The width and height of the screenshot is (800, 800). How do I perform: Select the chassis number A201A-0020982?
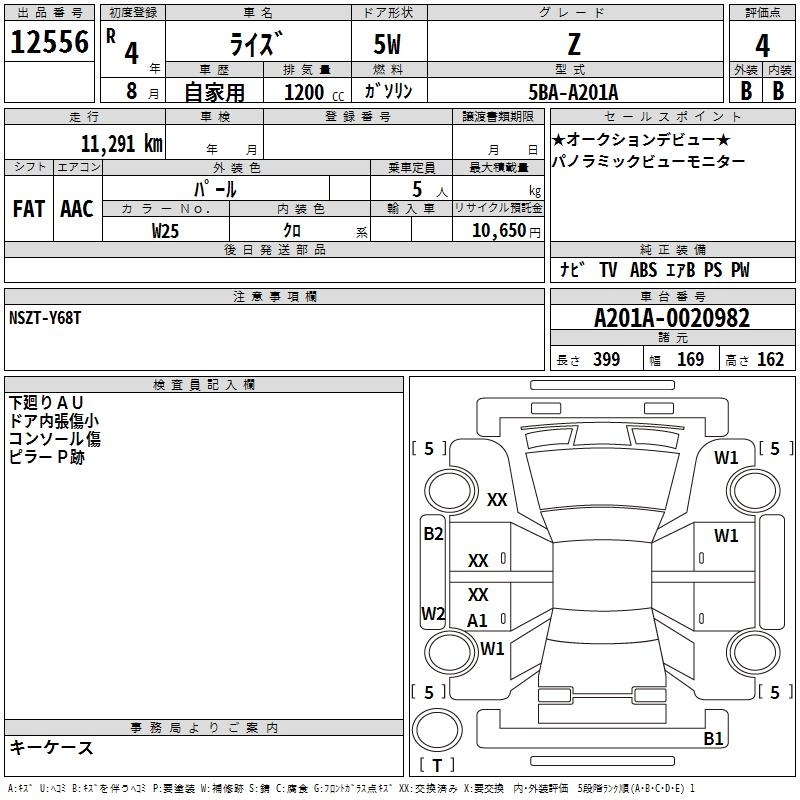(672, 318)
